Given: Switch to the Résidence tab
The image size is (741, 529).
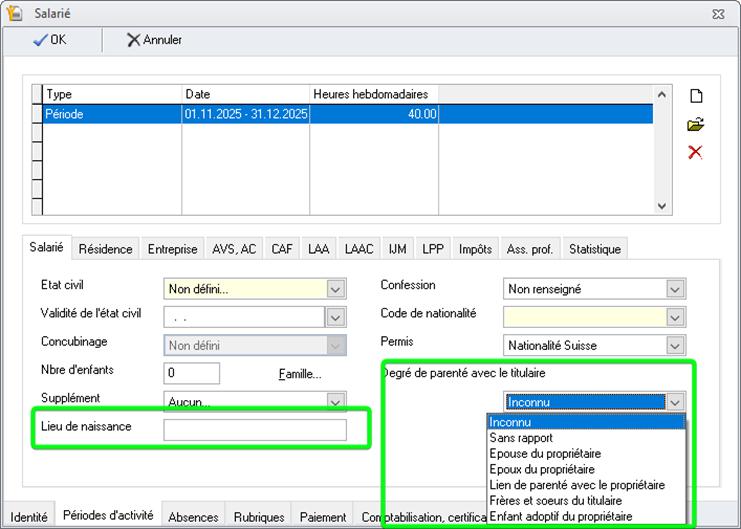Looking at the screenshot, I should click(106, 249).
